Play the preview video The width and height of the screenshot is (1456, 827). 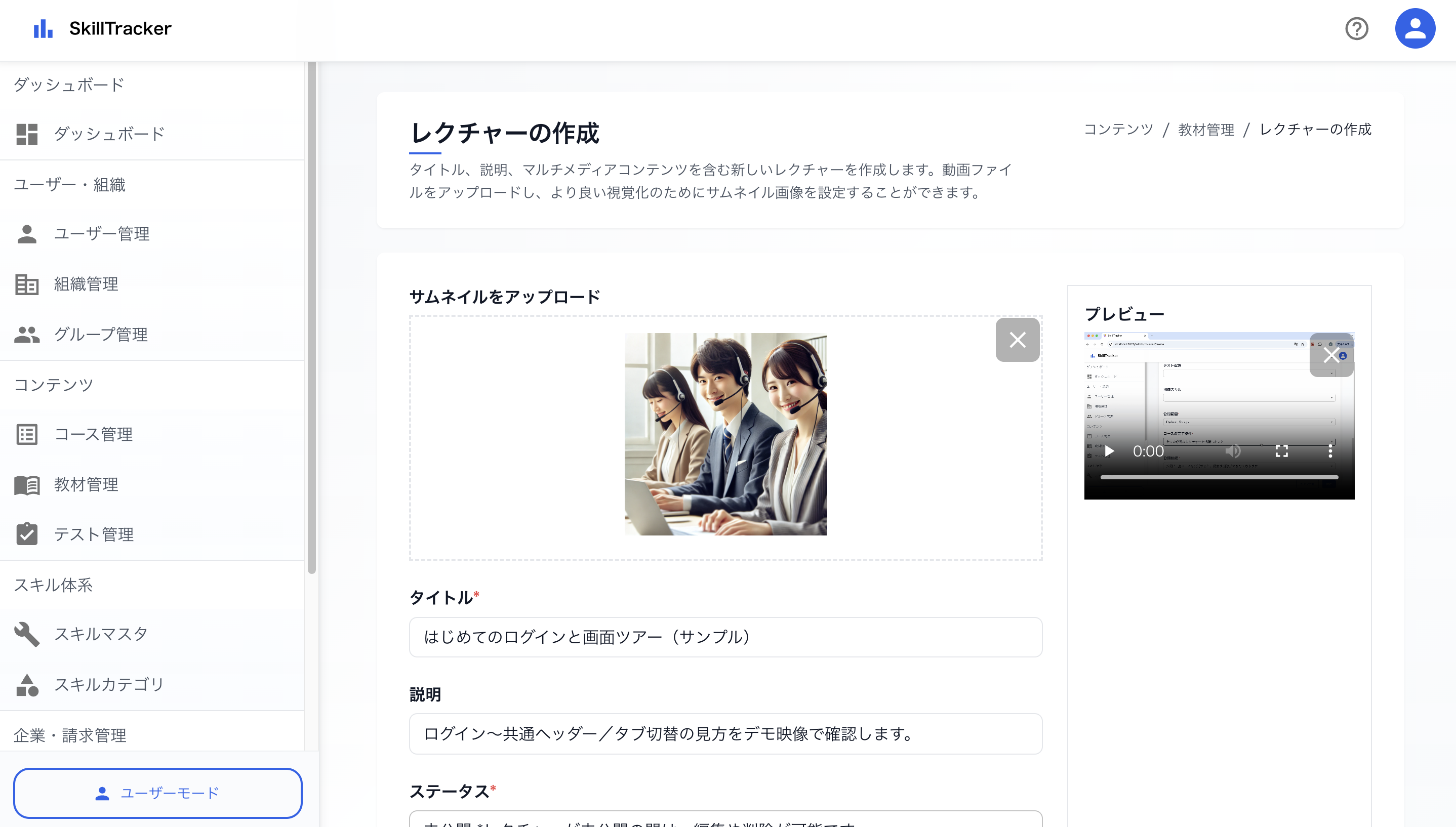point(1109,451)
